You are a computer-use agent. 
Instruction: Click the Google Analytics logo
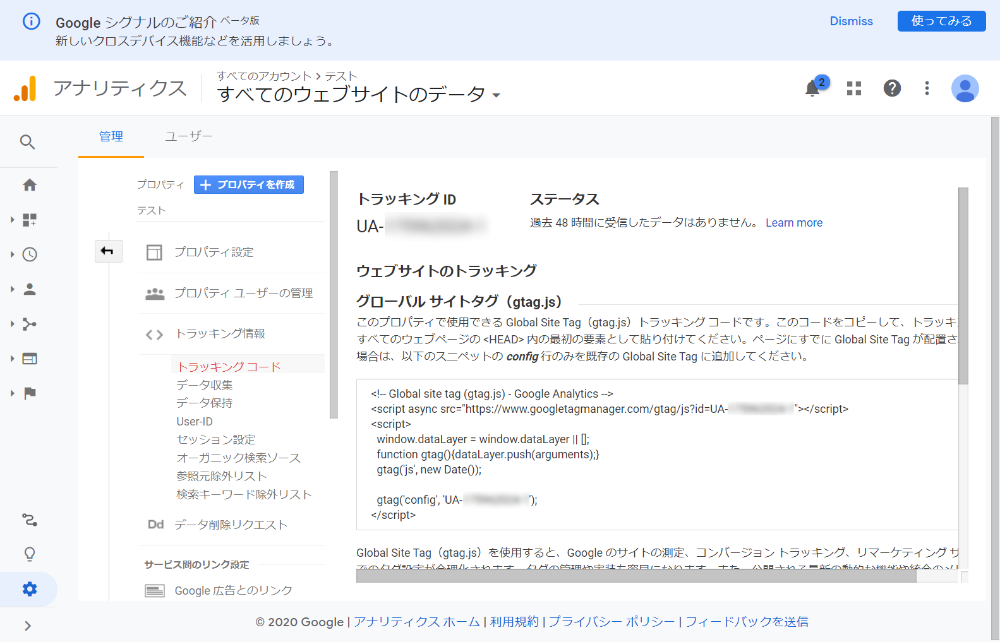[26, 89]
